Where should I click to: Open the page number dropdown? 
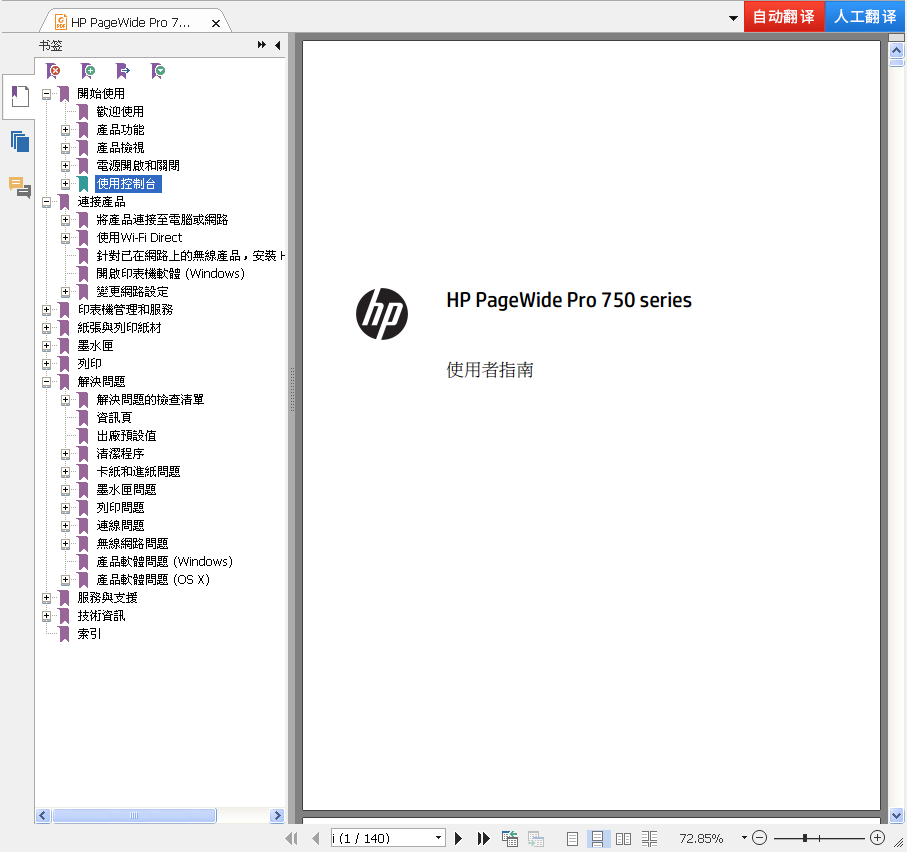[438, 838]
